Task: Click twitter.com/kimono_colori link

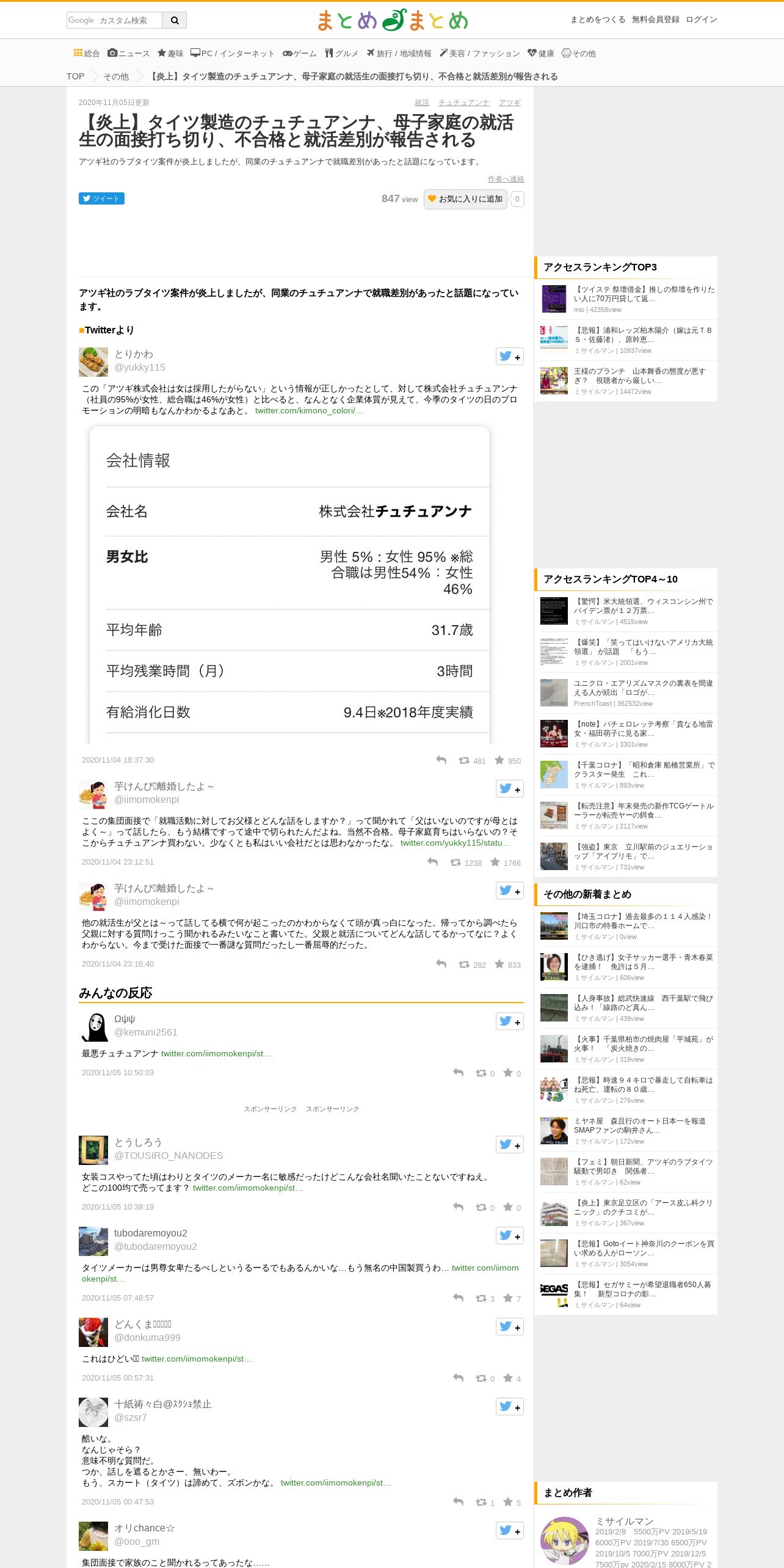Action: tap(309, 410)
